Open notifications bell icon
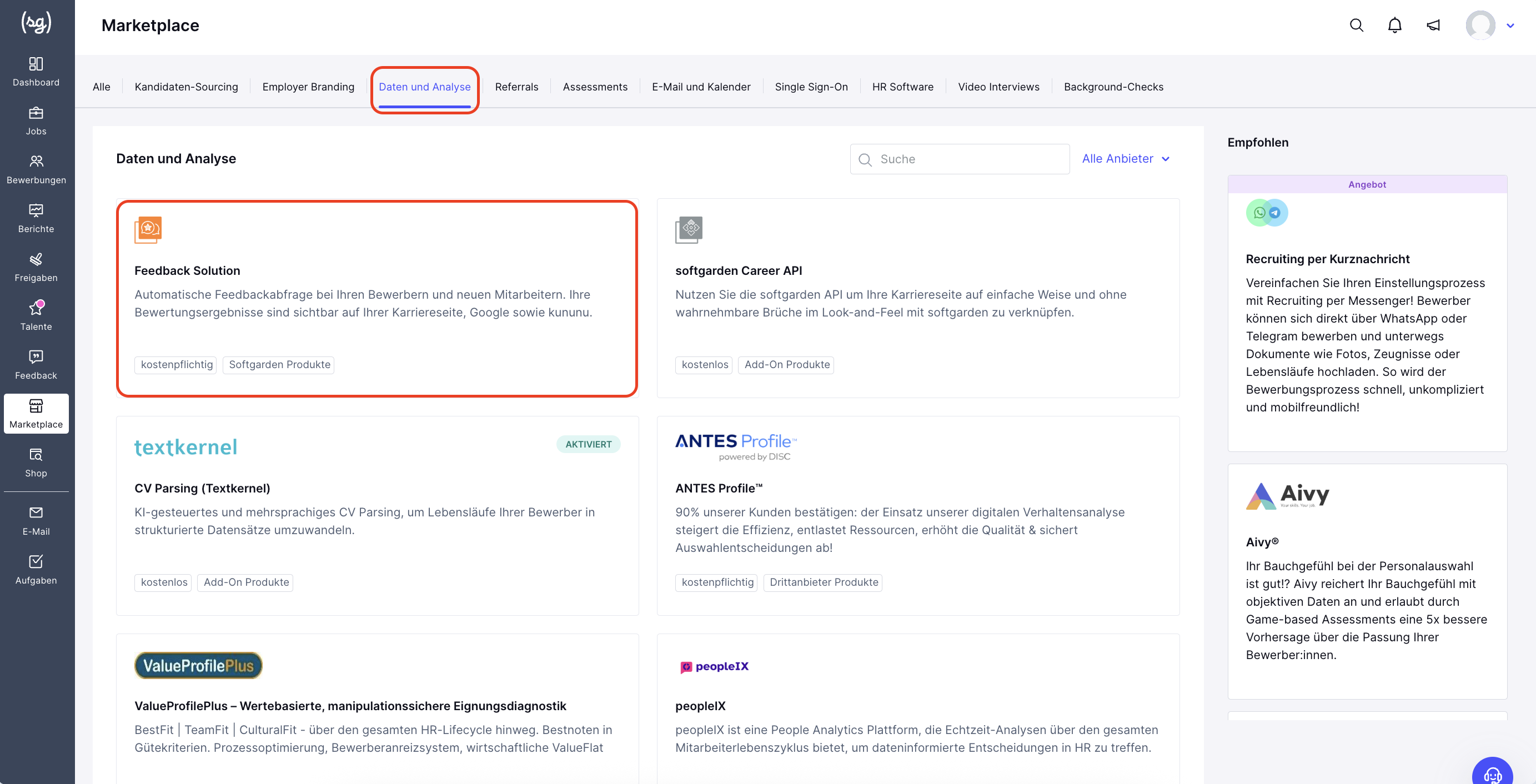Screen dimensions: 1536x784 [1395, 25]
